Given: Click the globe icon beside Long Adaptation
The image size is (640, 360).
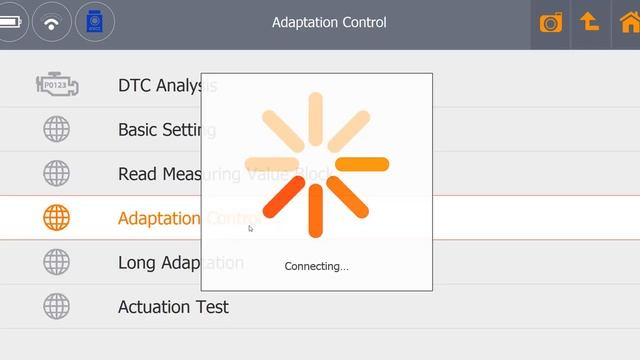Looking at the screenshot, I should (56, 262).
